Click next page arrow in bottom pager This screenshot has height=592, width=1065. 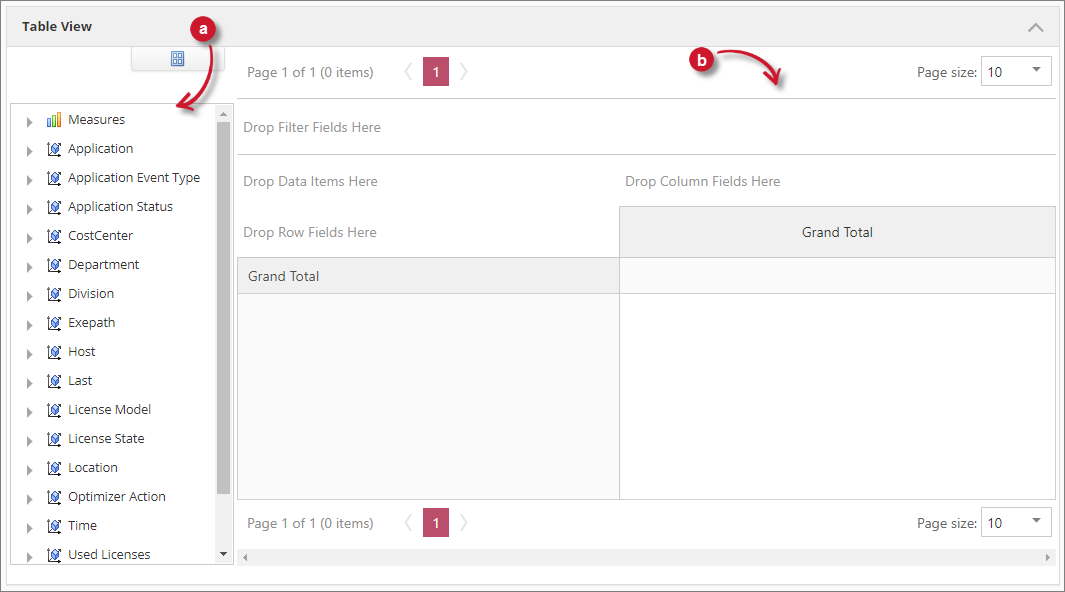tap(463, 522)
